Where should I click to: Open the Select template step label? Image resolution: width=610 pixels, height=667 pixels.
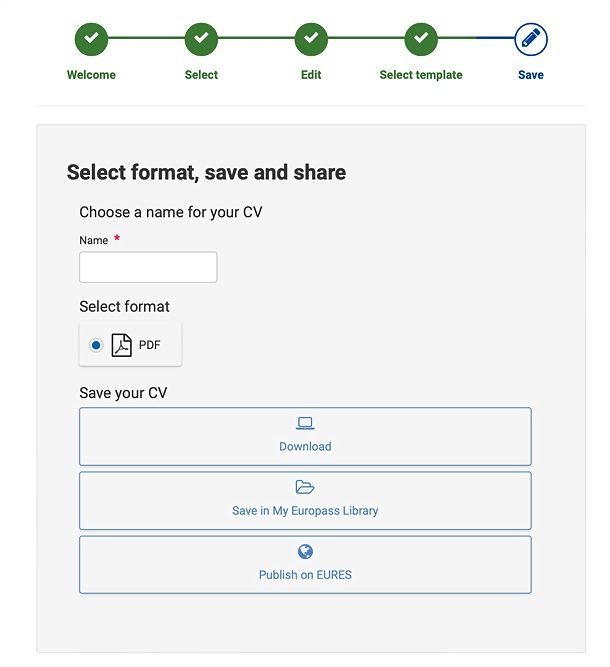[x=421, y=75]
